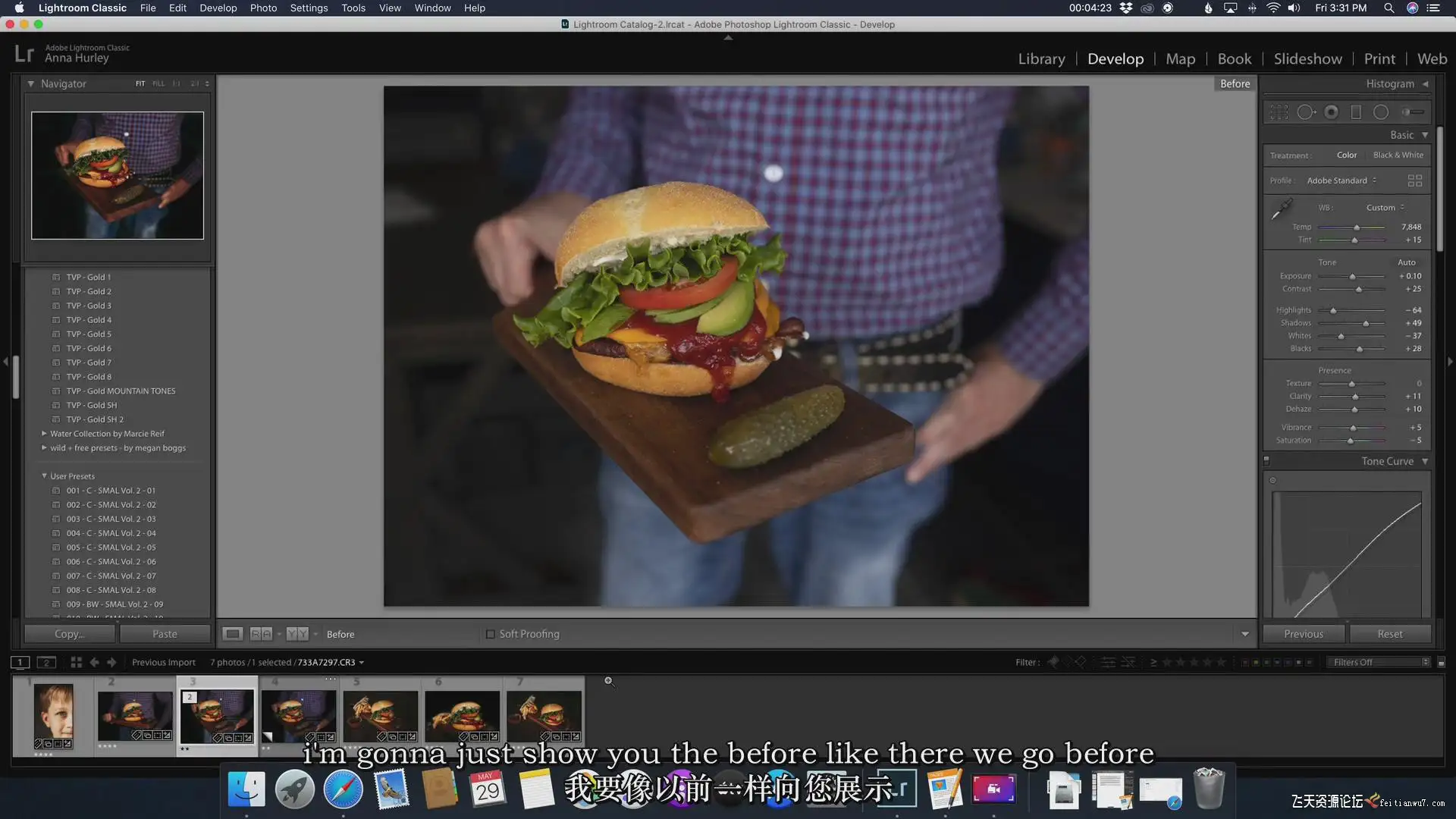
Task: Click the Copy... button
Action: 70,634
